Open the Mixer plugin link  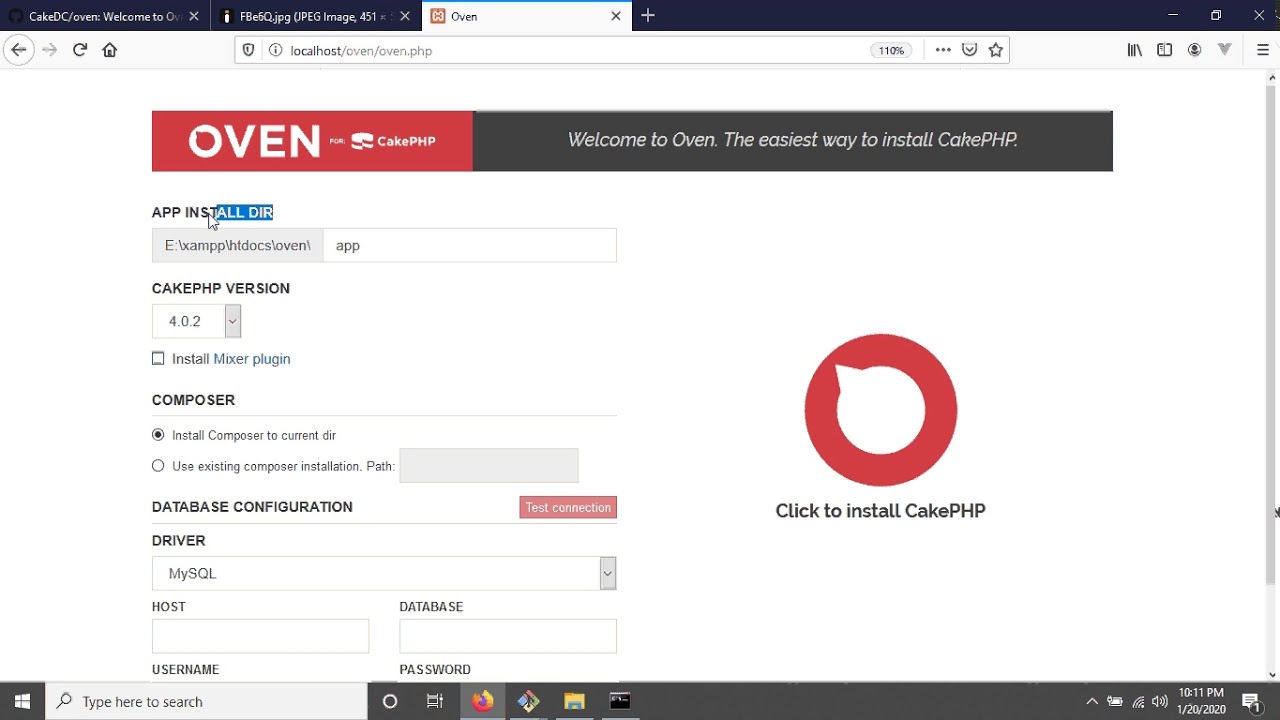pyautogui.click(x=252, y=359)
